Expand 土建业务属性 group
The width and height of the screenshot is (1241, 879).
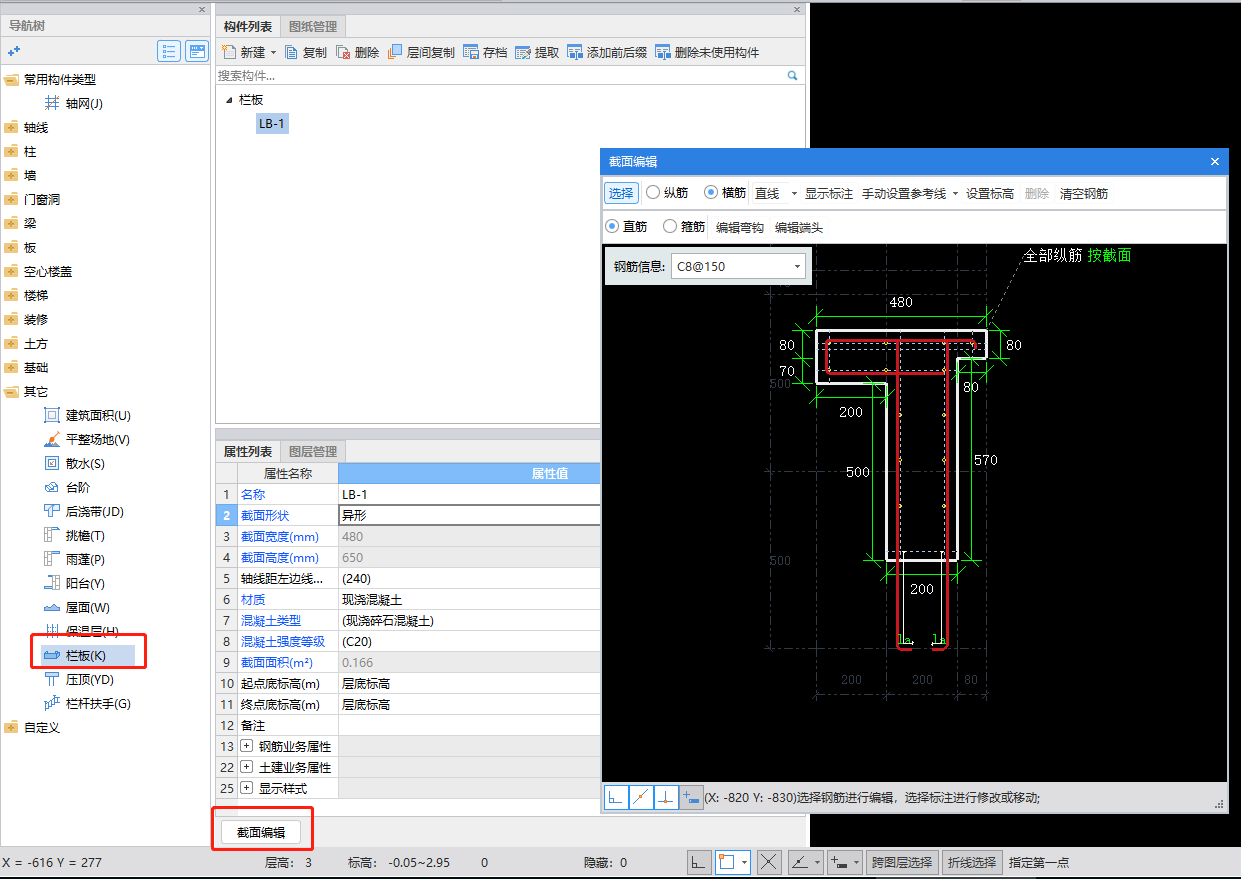click(x=246, y=767)
